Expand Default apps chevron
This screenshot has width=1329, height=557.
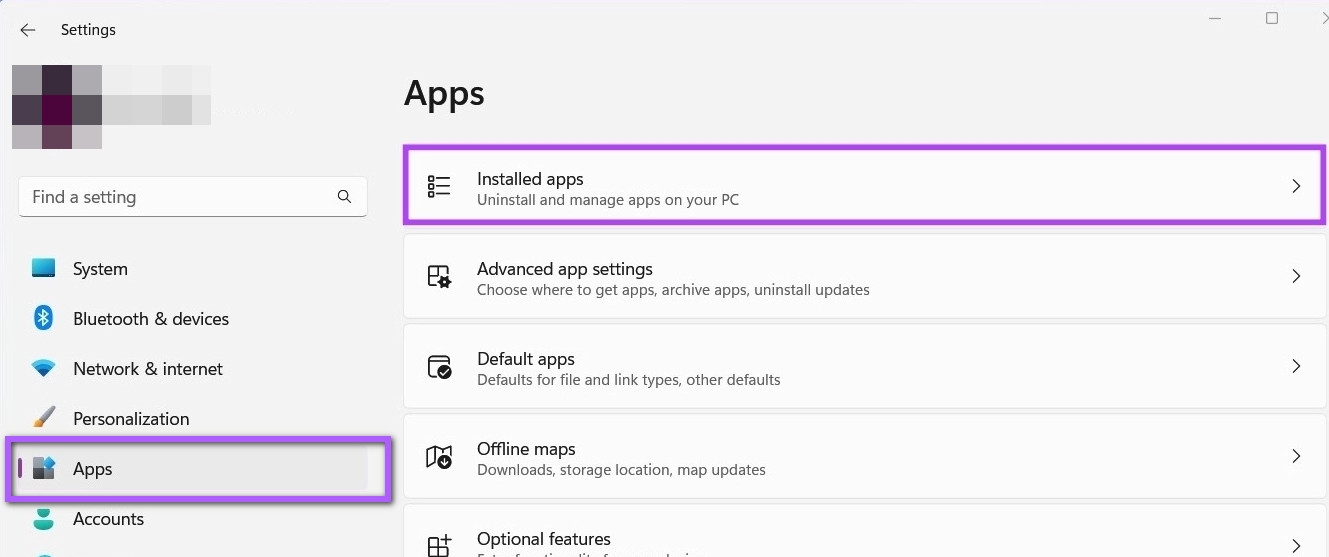(1296, 366)
